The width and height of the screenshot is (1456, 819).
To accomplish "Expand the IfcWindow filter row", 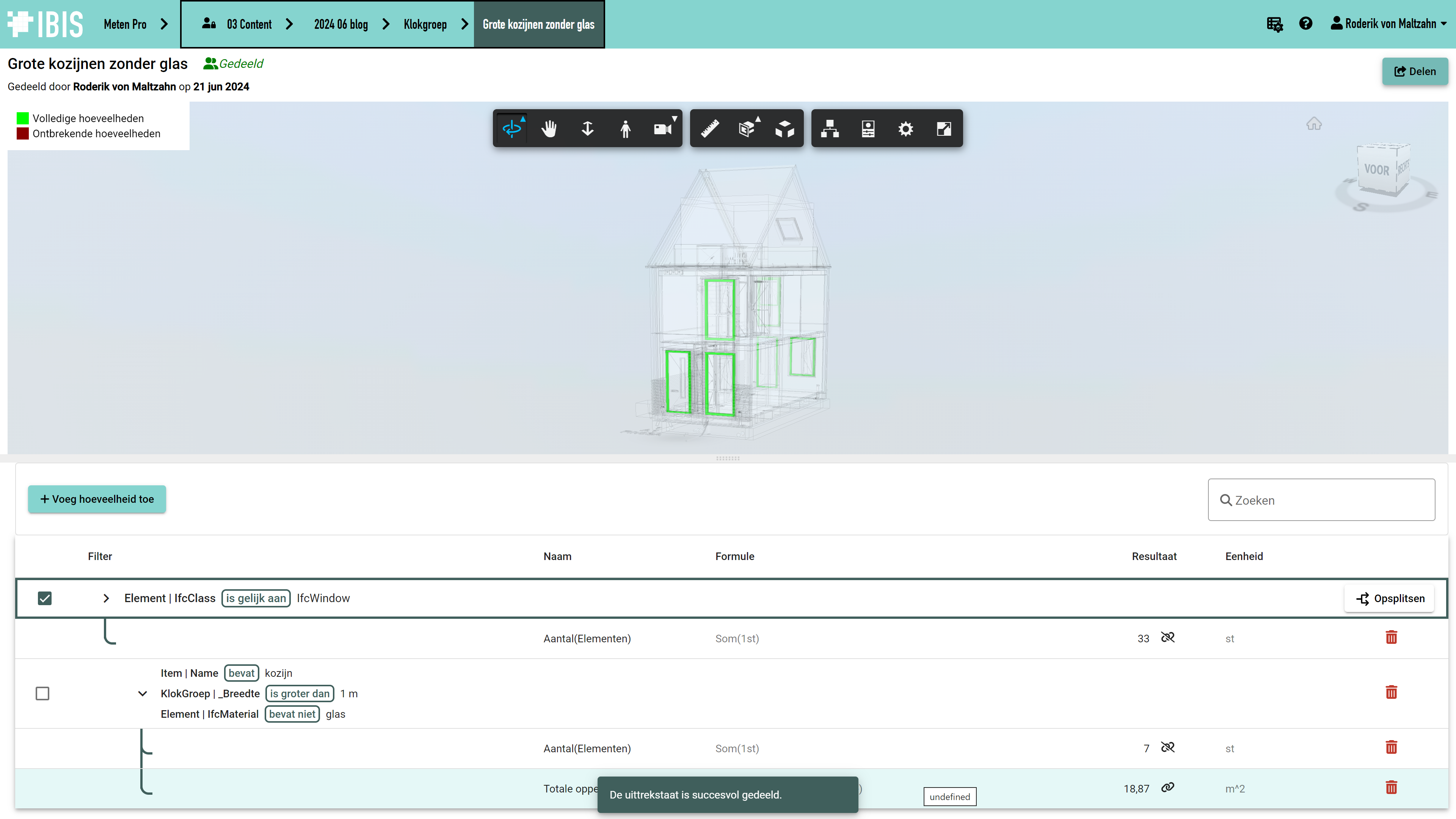I will coord(106,598).
